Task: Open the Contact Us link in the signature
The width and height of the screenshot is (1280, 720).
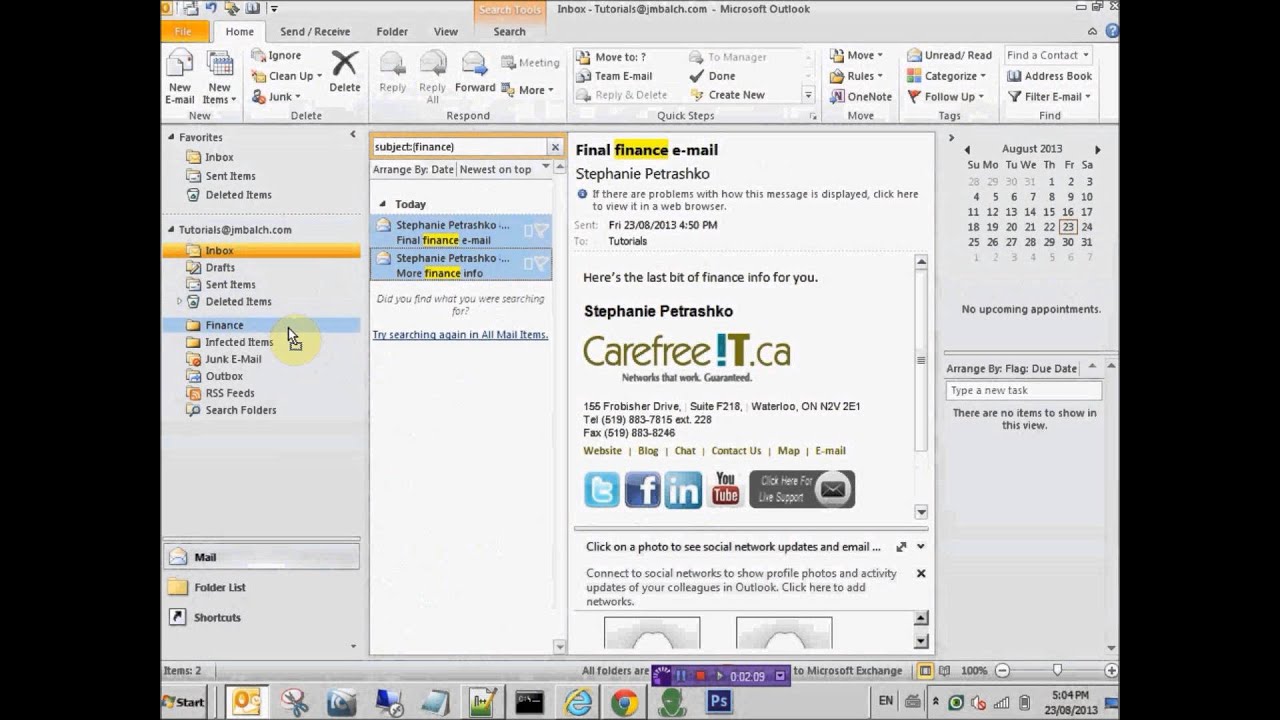Action: pos(736,451)
